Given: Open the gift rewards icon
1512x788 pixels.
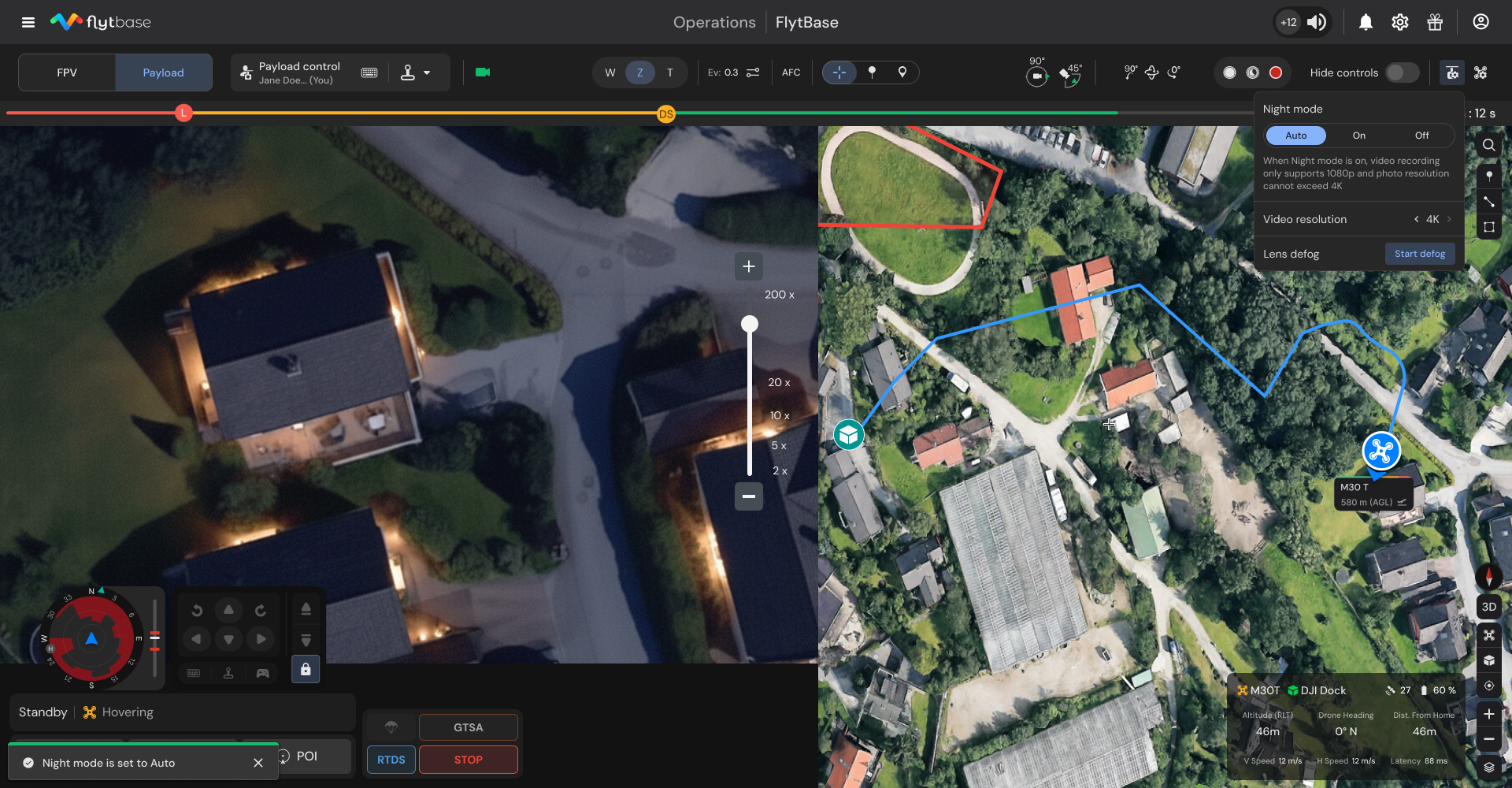Looking at the screenshot, I should tap(1435, 22).
